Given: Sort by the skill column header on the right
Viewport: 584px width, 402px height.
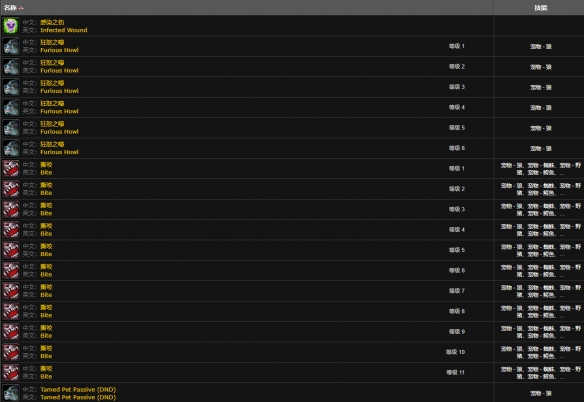Looking at the screenshot, I should [x=540, y=8].
